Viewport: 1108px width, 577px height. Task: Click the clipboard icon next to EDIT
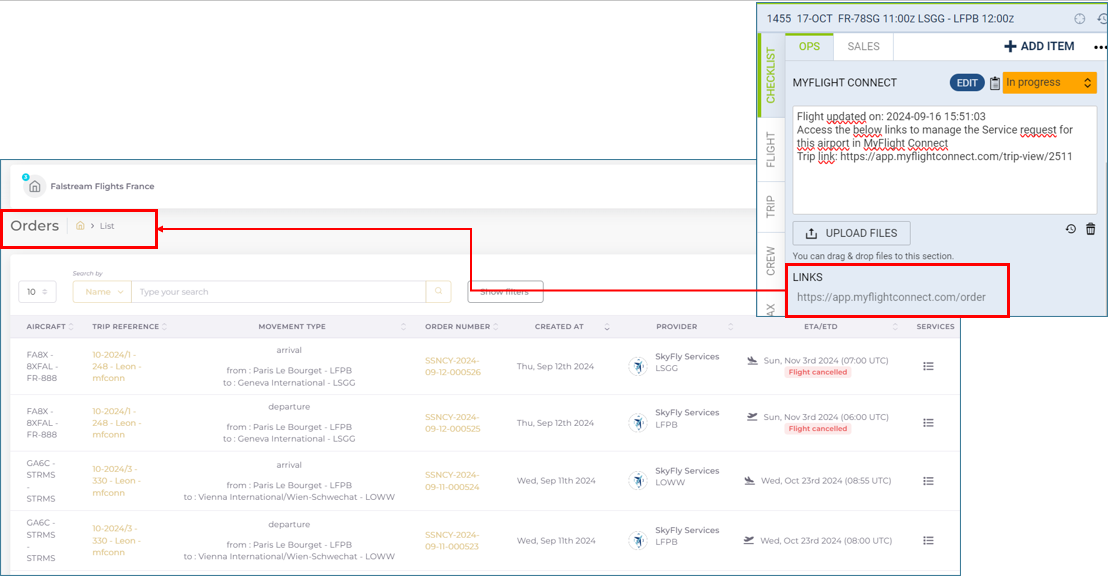pos(994,83)
